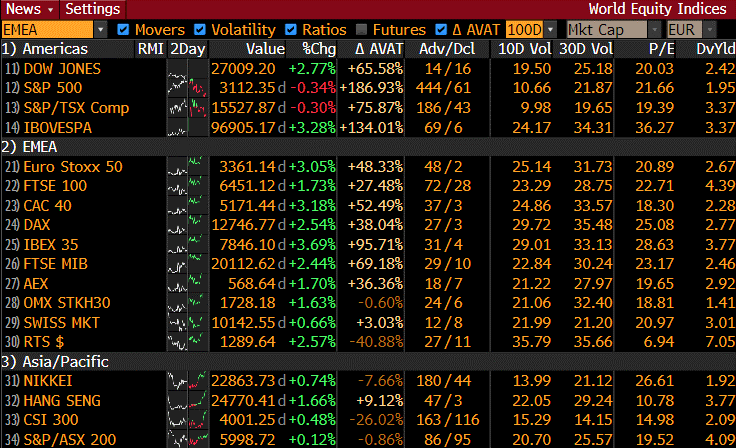The image size is (736, 448).
Task: Click the IBEX 35 change +3.69%
Action: coord(312,245)
